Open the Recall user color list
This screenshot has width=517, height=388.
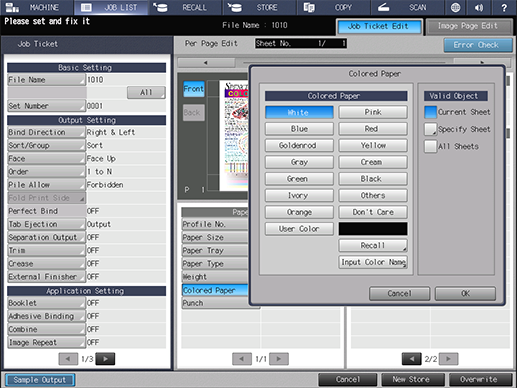[373, 246]
